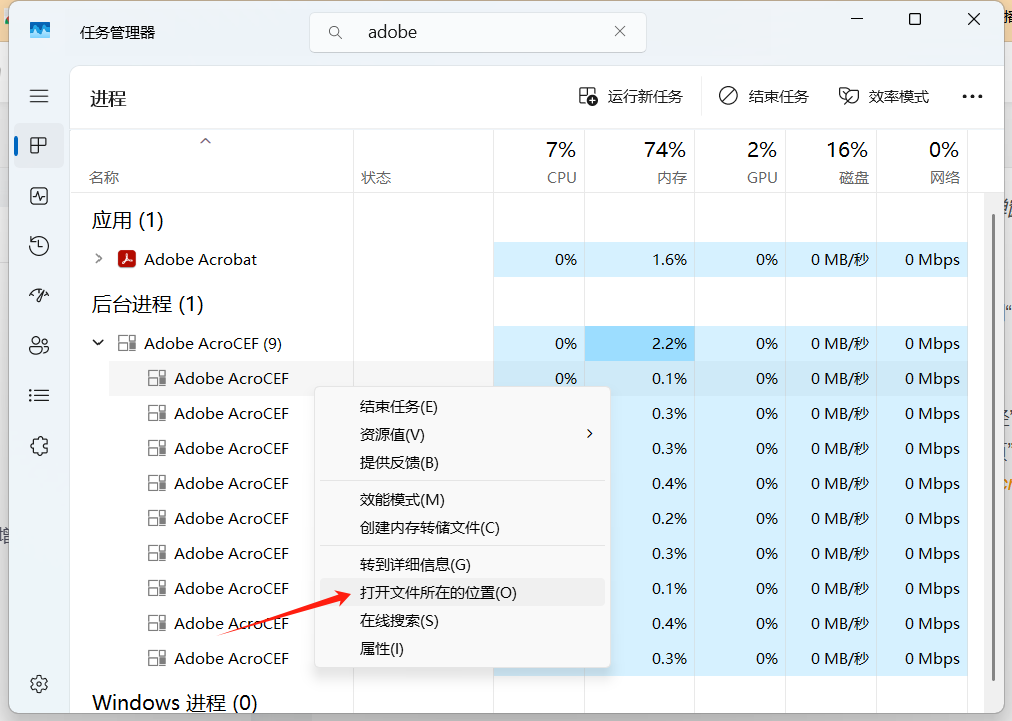Clear the adobe search text
1012x721 pixels.
point(620,31)
